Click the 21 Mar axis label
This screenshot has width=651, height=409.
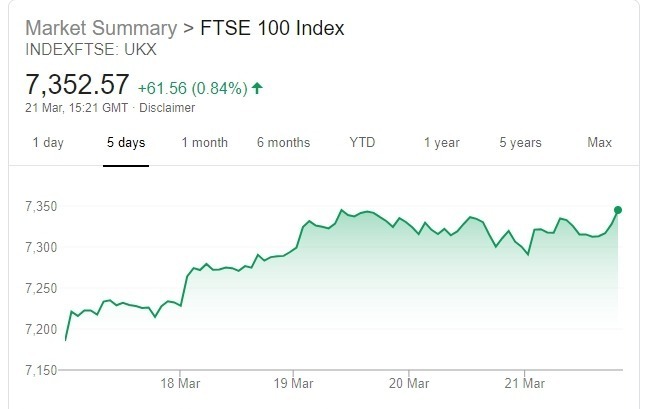524,383
